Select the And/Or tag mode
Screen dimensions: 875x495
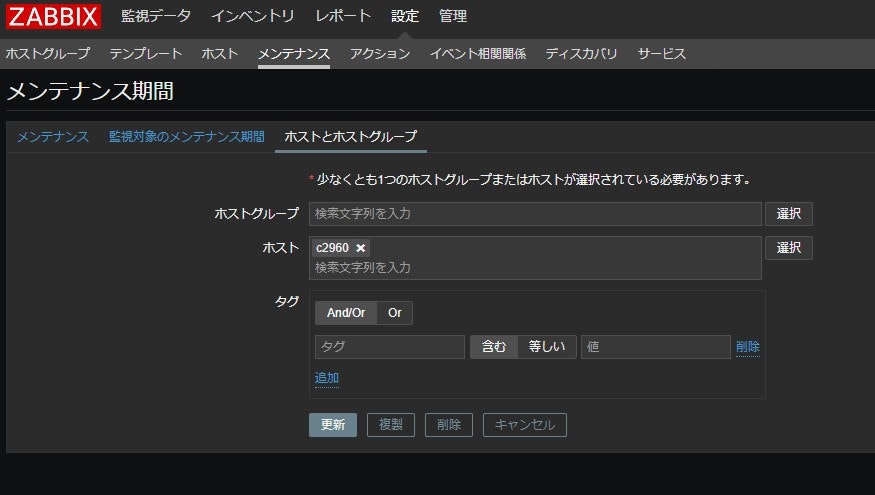point(346,313)
